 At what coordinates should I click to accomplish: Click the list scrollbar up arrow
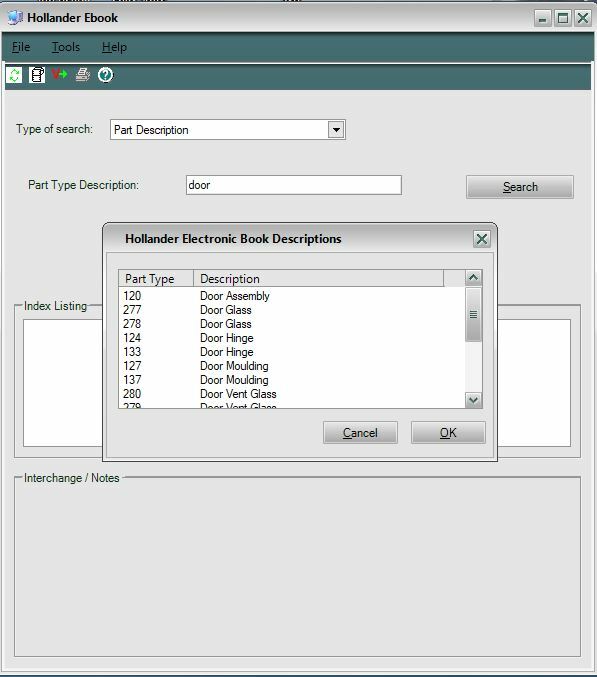tap(473, 278)
